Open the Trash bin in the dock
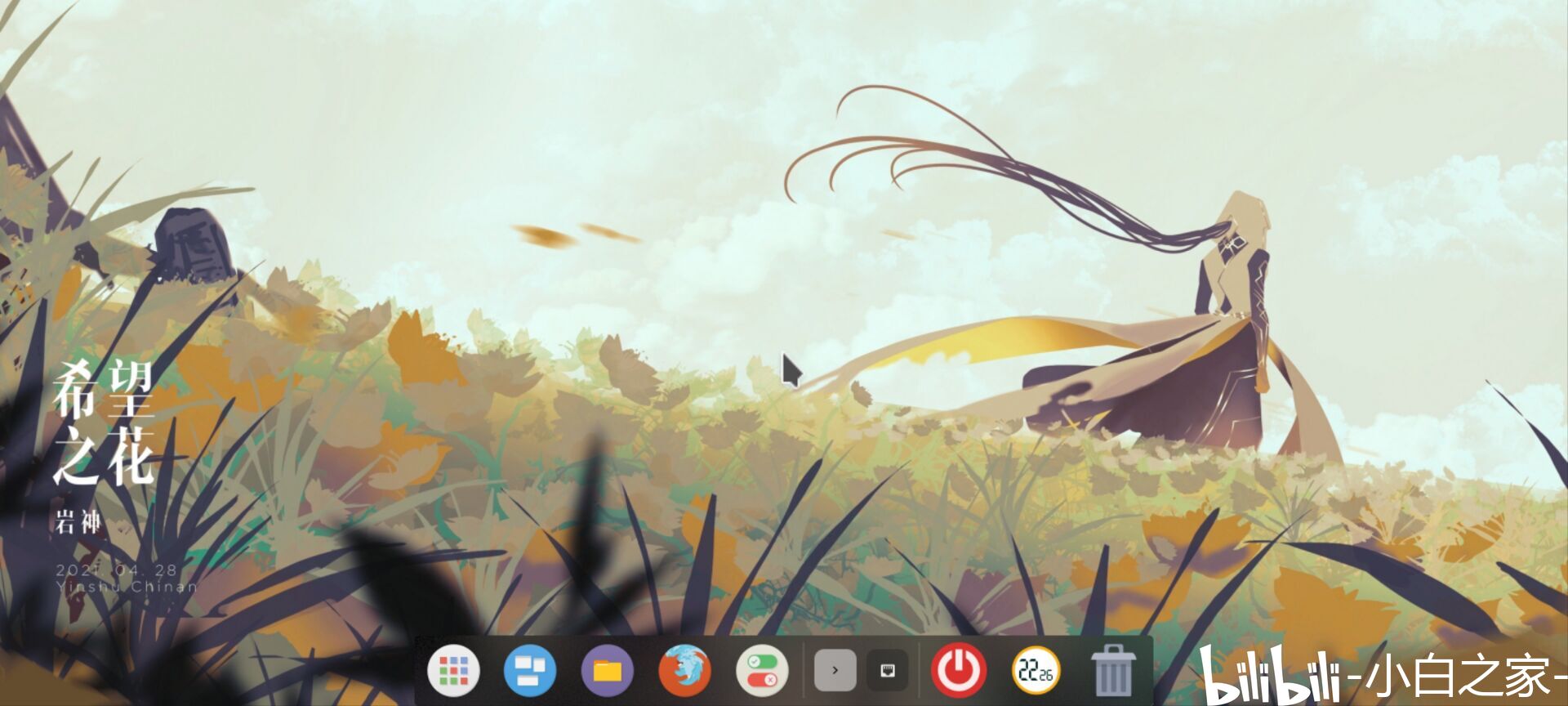The width and height of the screenshot is (1568, 706). coord(1112,670)
